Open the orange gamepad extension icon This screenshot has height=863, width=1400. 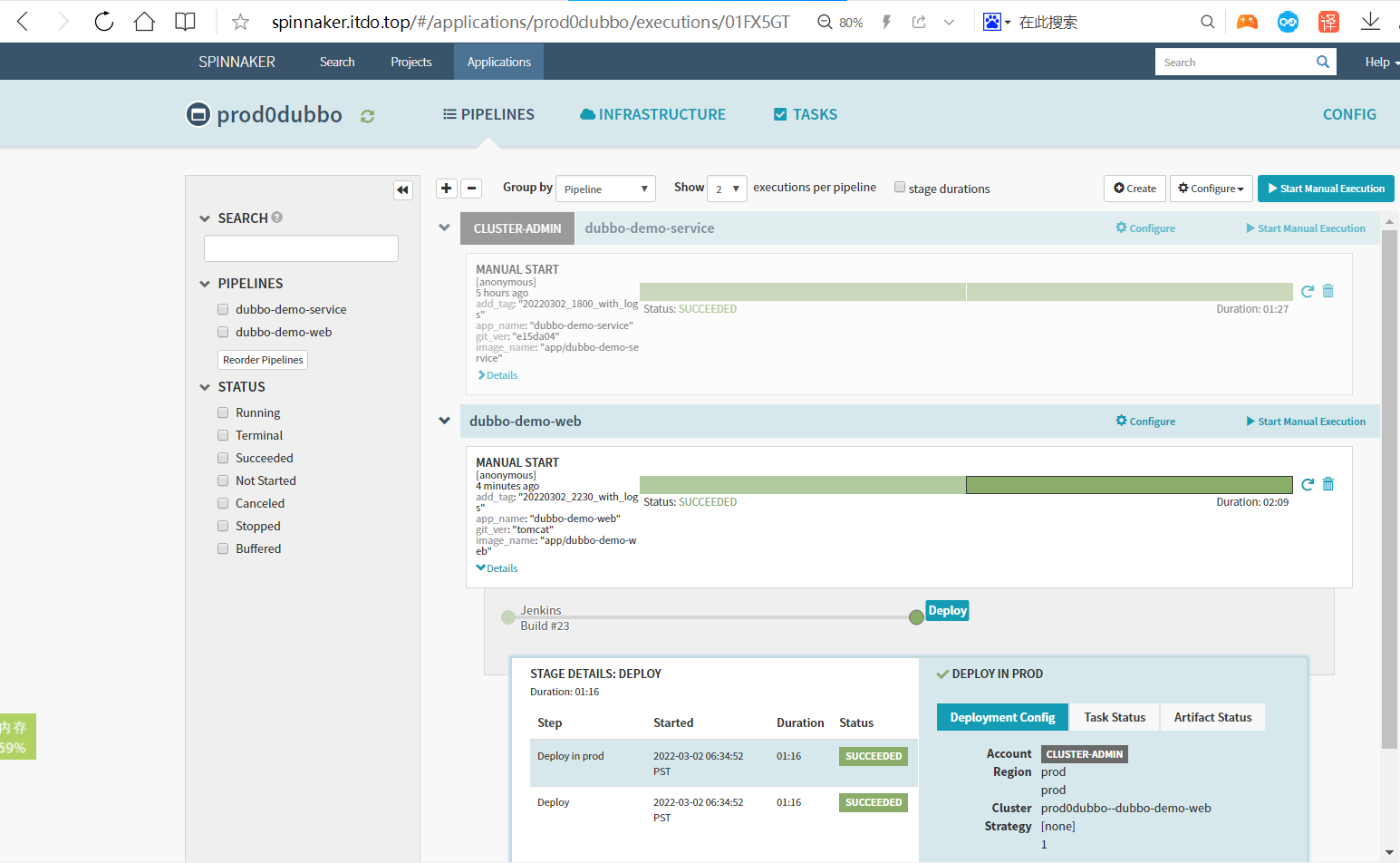[x=1248, y=22]
